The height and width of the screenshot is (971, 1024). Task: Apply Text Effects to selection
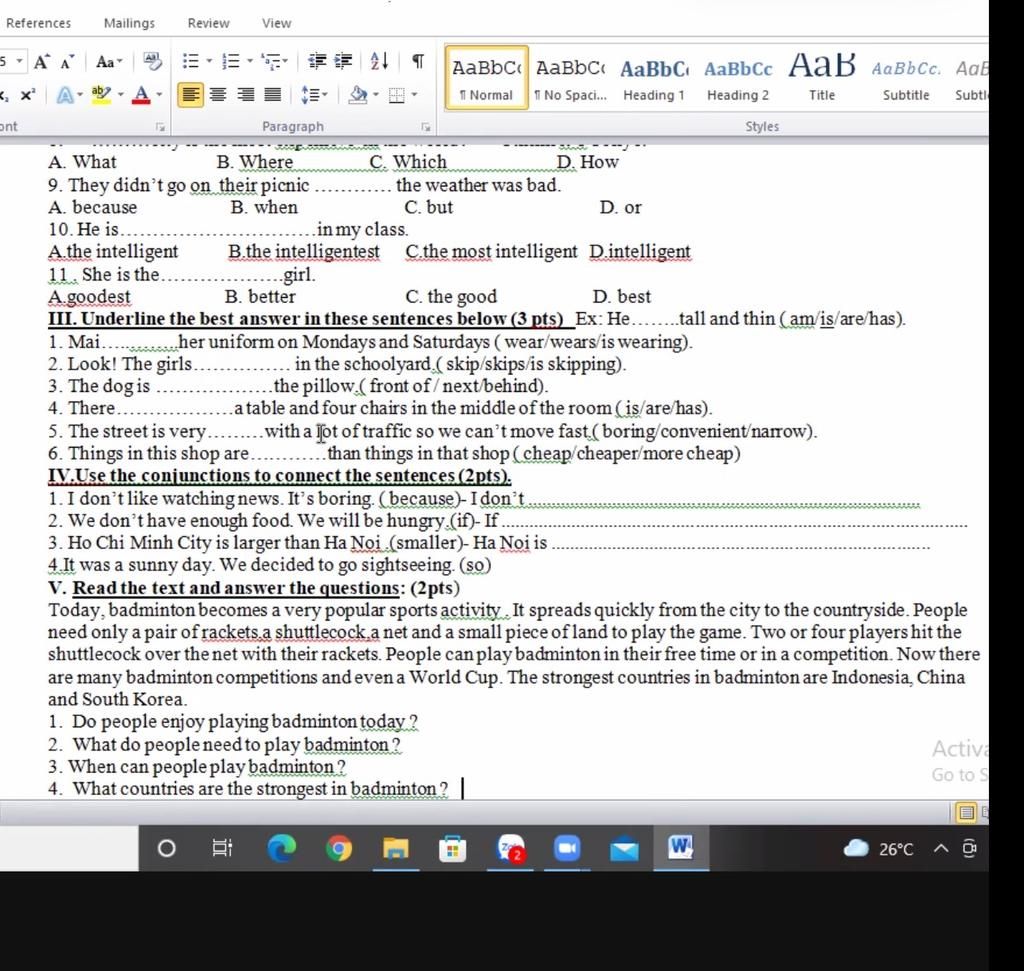(x=65, y=95)
